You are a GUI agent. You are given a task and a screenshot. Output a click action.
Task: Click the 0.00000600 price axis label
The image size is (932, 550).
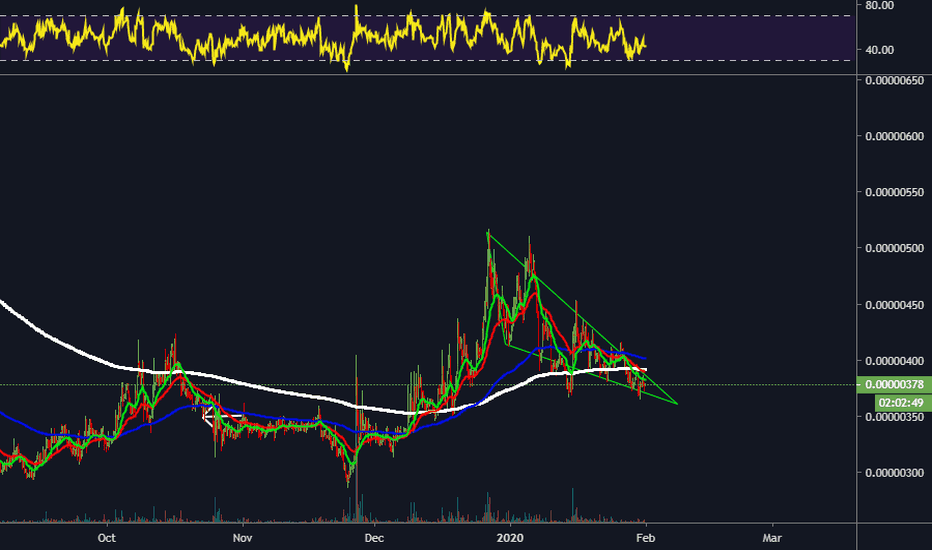click(894, 137)
